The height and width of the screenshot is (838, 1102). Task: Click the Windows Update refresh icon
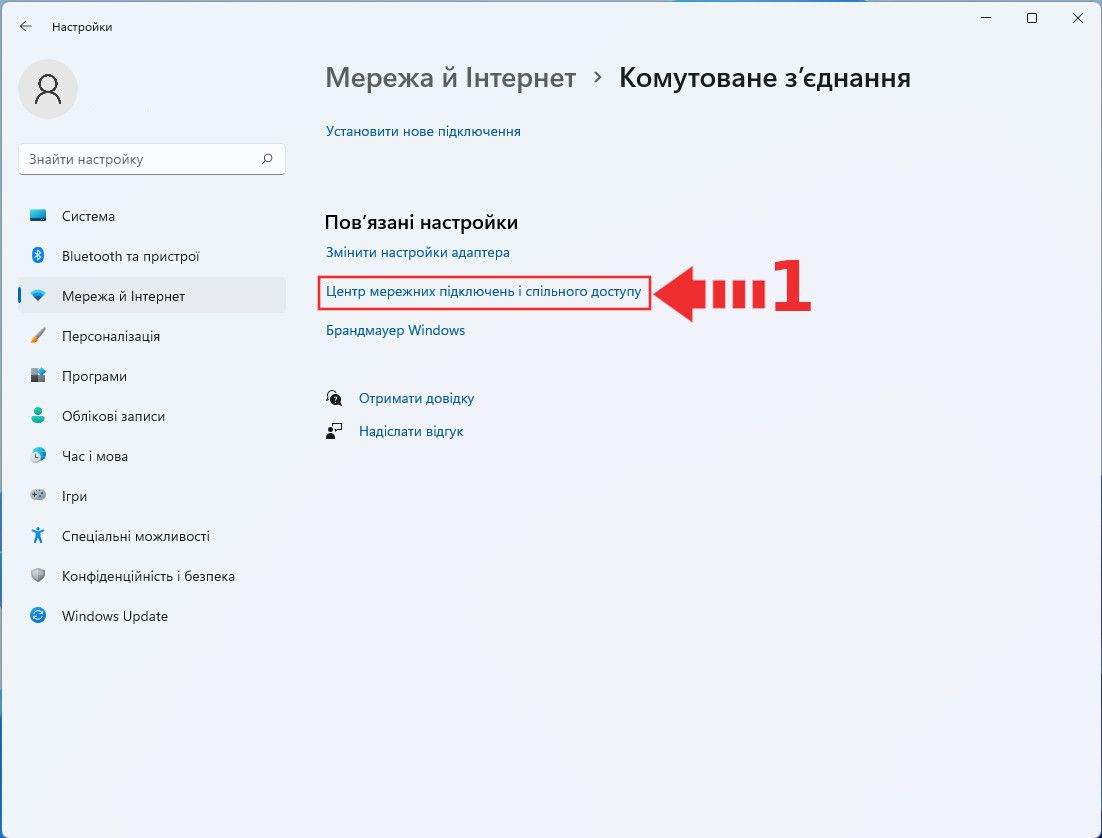[x=38, y=616]
